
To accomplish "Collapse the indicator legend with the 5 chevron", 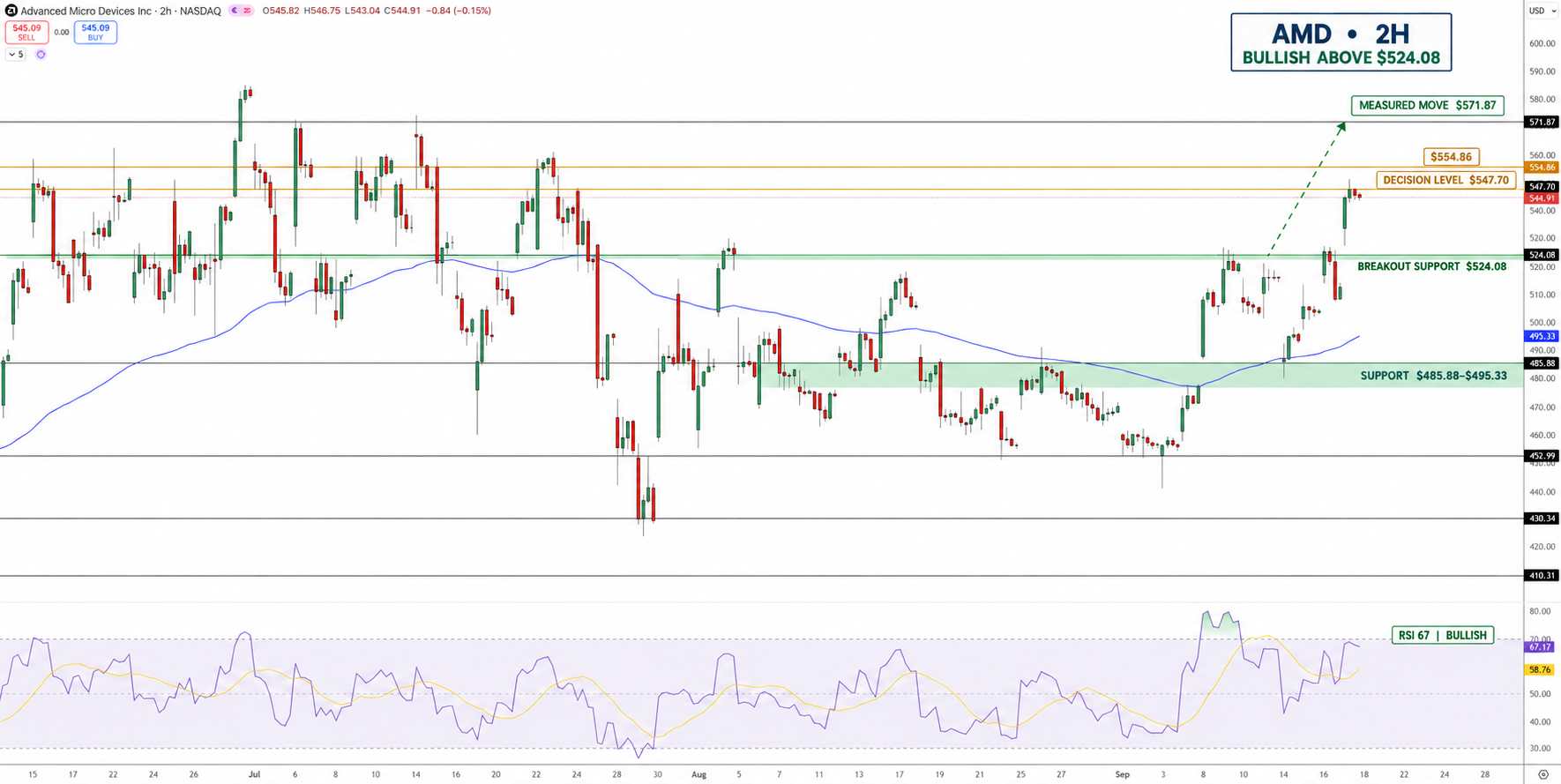I will pyautogui.click(x=16, y=55).
